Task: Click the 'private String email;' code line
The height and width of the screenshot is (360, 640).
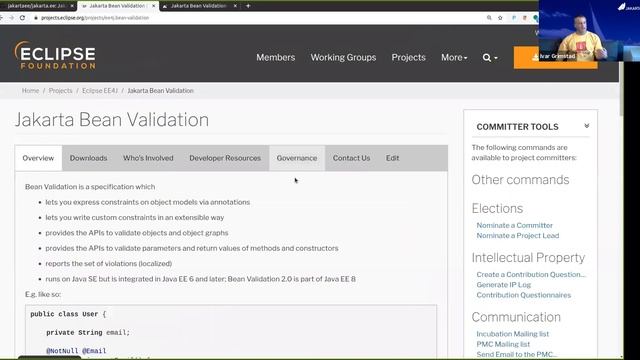Action: pos(88,332)
